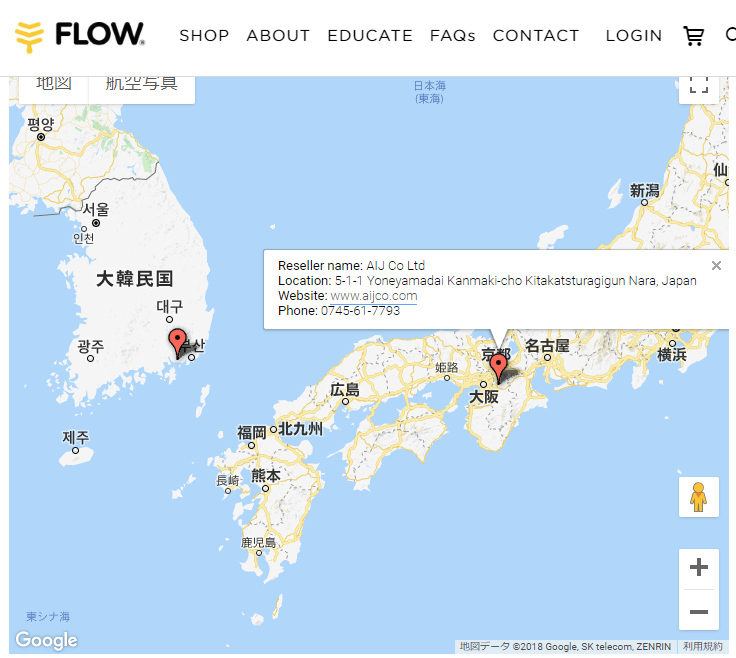Click the 熊本 city label
This screenshot has width=736, height=658.
(x=266, y=475)
